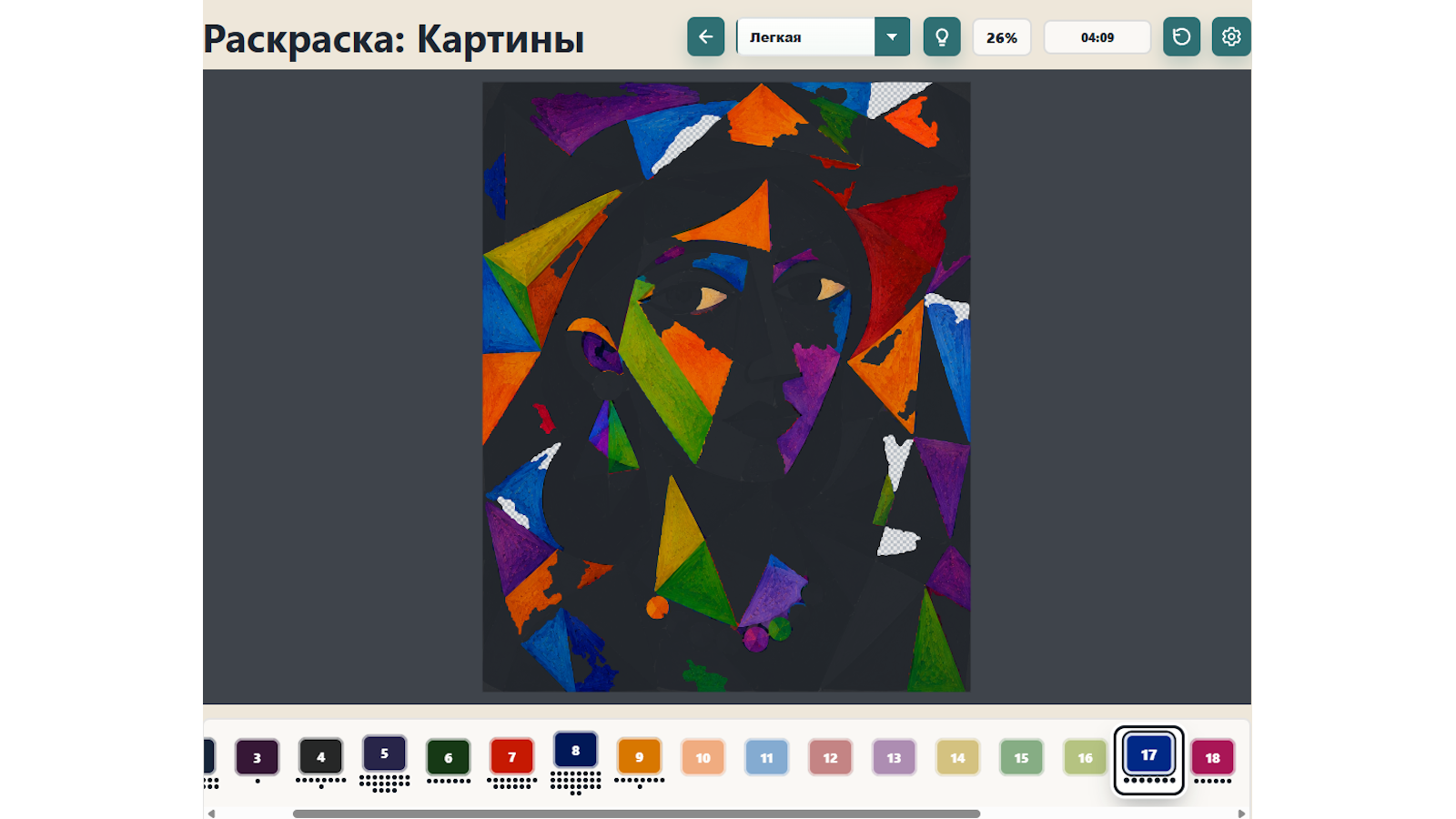
Task: Click the Легкая difficulty field
Action: point(805,36)
